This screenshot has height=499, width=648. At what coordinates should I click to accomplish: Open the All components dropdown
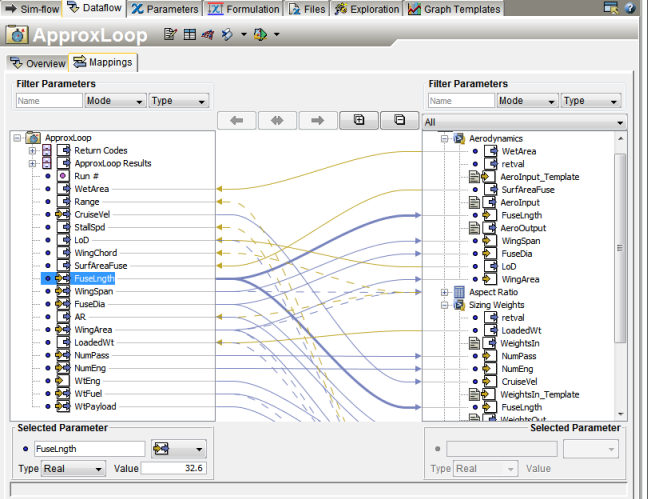pyautogui.click(x=523, y=122)
